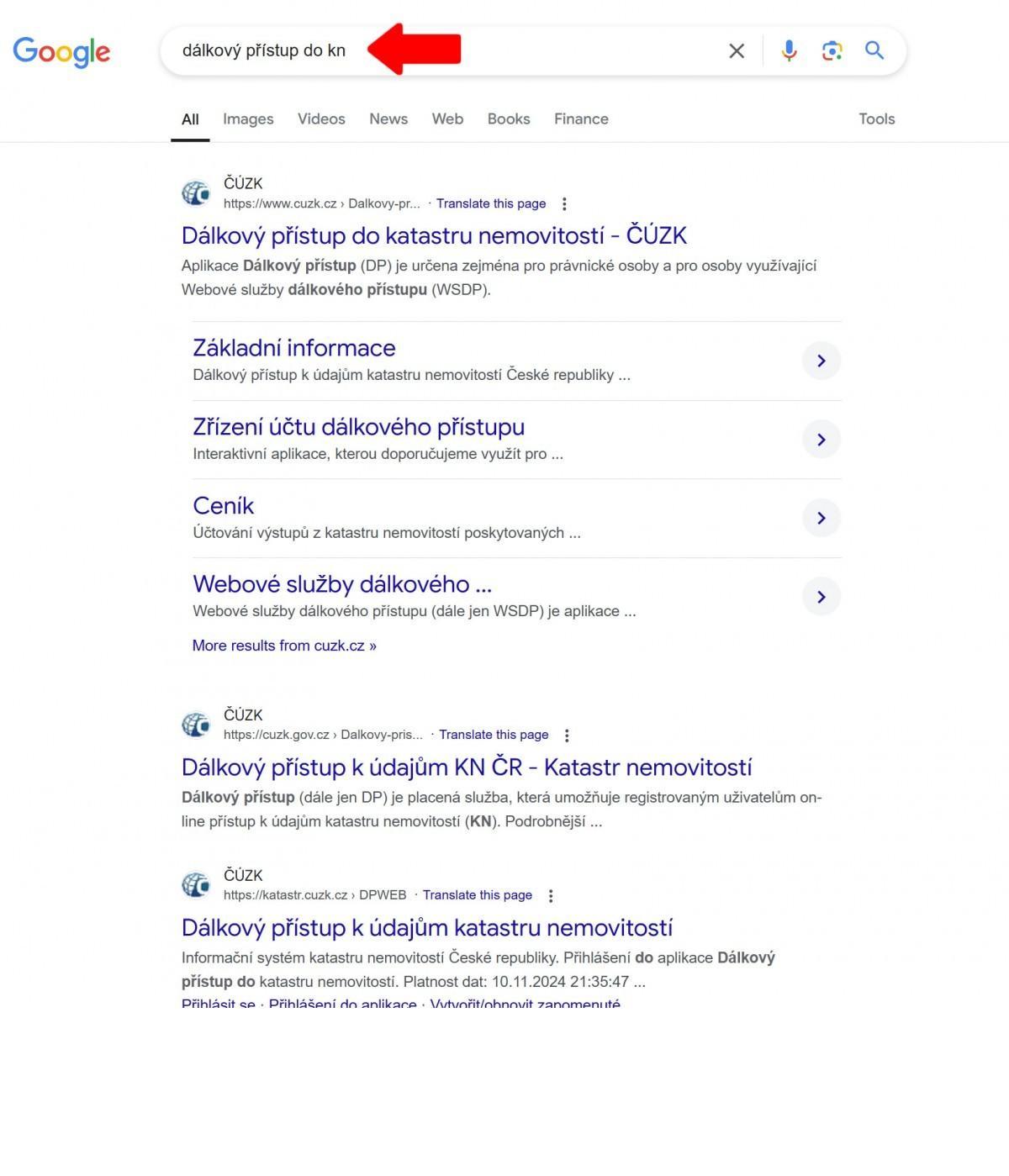Expand the Základní informace sitelink arrow
This screenshot has height=1176, width=1009.
tap(821, 361)
